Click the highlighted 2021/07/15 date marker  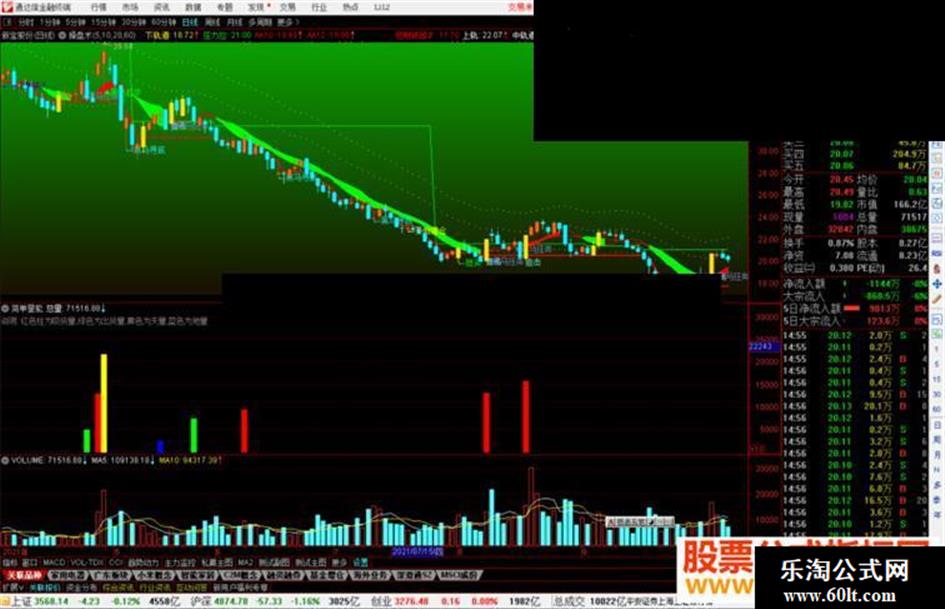(x=418, y=552)
